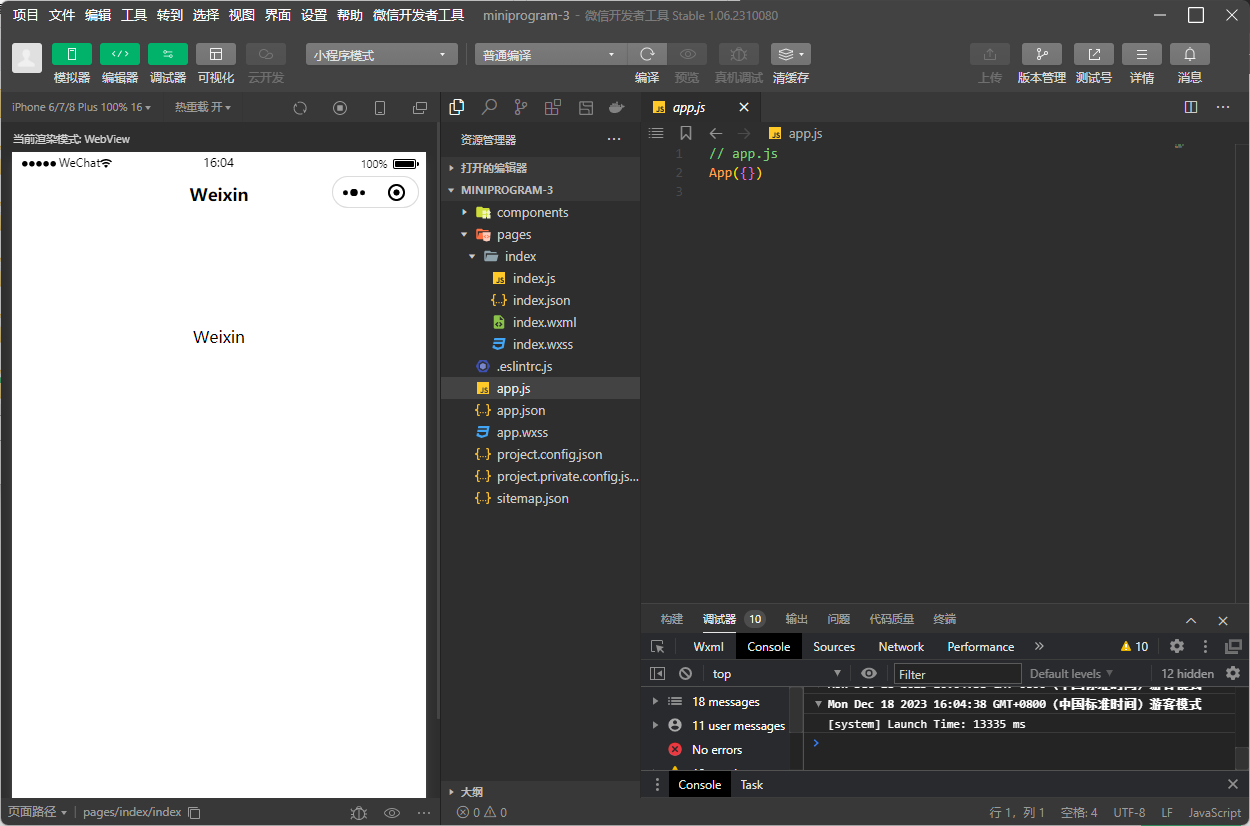
Task: Open the 消息 notifications bell
Action: (x=1190, y=54)
